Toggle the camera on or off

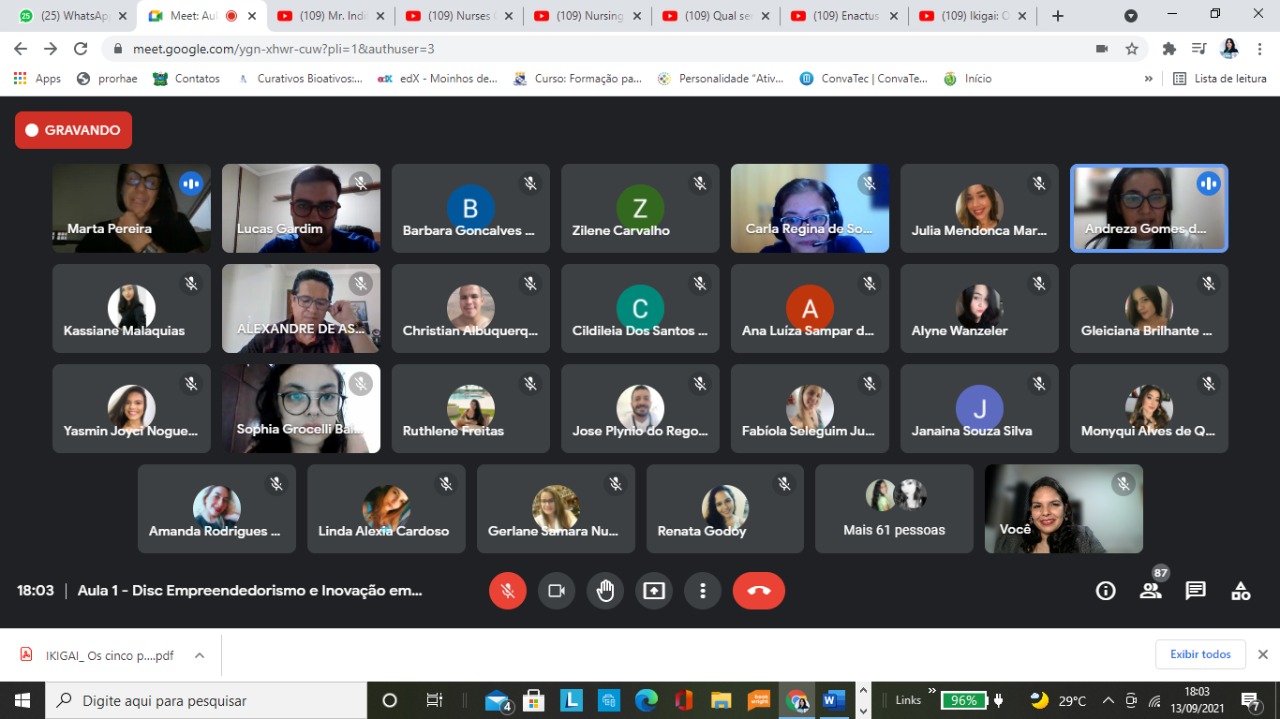[x=556, y=591]
